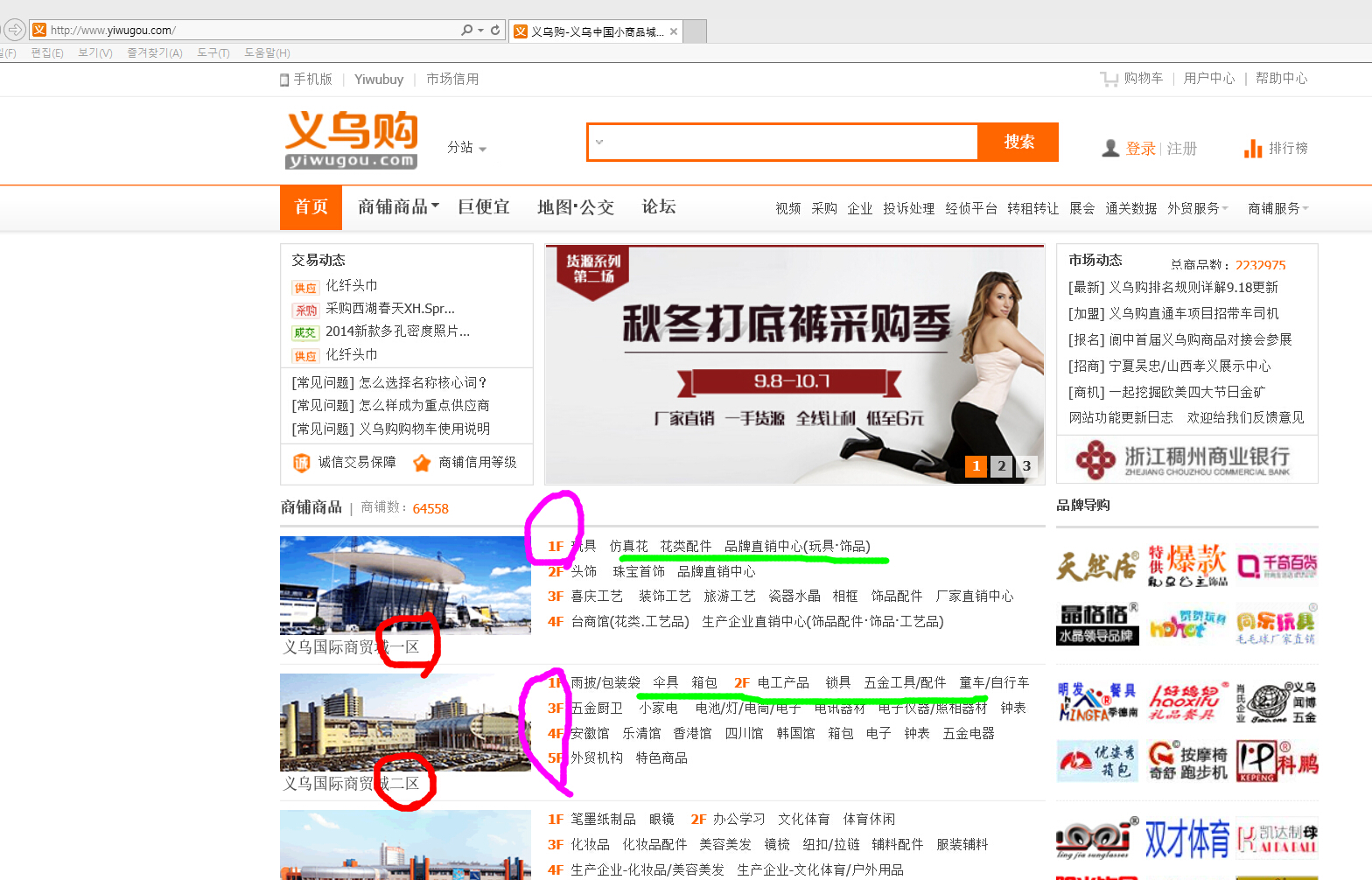Image resolution: width=1372 pixels, height=880 pixels.
Task: Open the 巨便宜 navigation tab
Action: 484,207
